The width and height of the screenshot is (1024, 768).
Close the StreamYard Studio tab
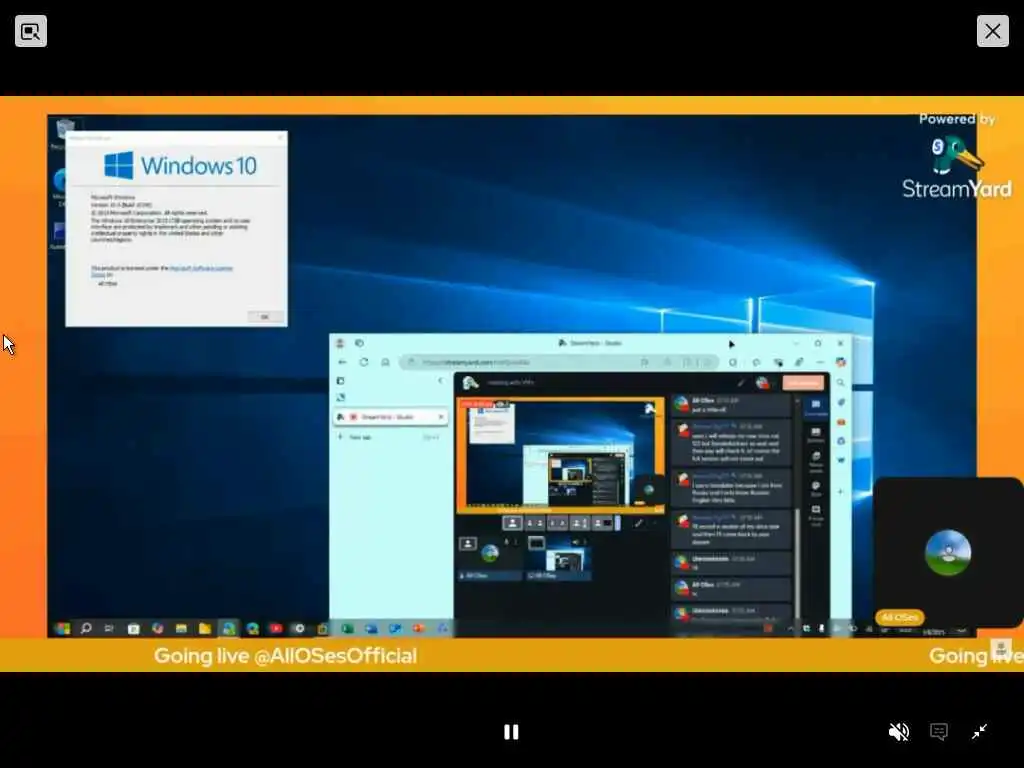[x=441, y=417]
